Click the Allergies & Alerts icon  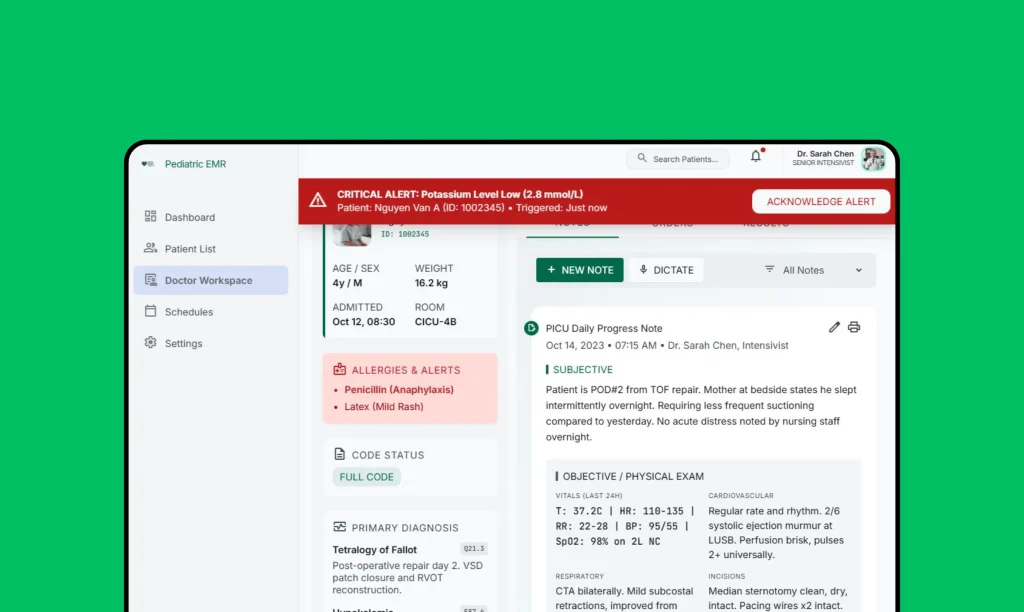click(x=340, y=369)
